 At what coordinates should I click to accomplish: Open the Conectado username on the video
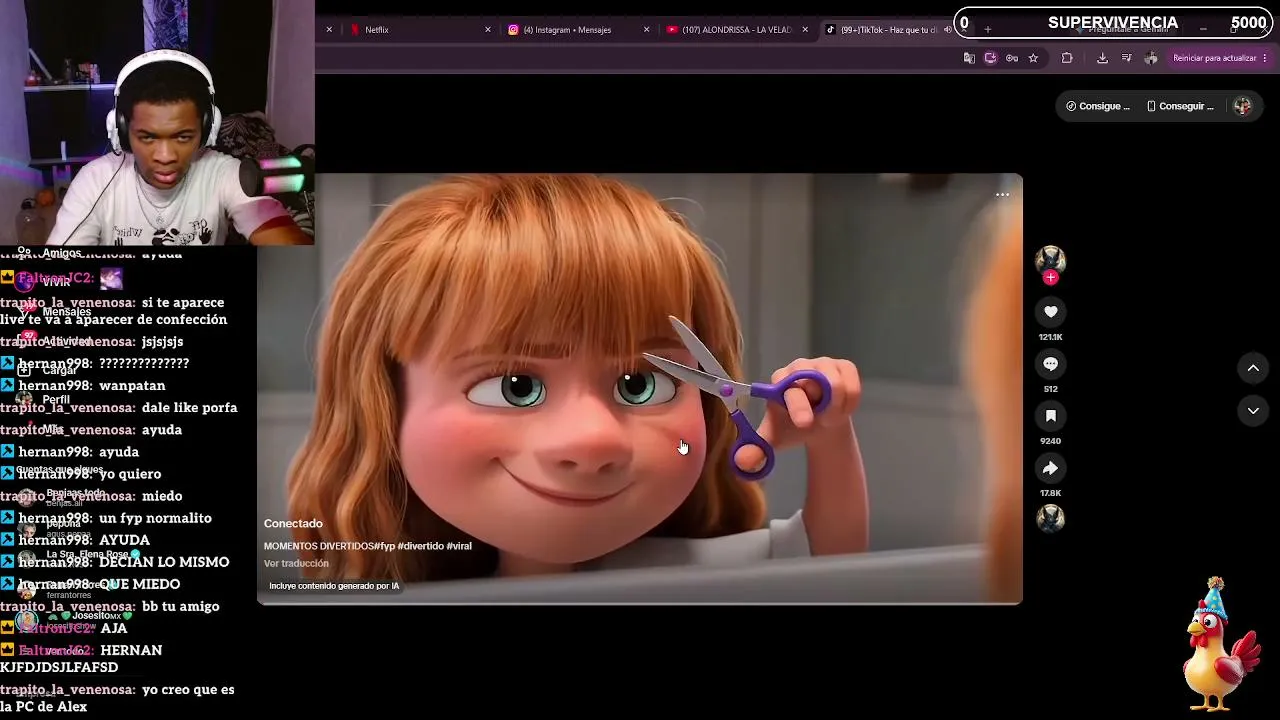coord(293,524)
